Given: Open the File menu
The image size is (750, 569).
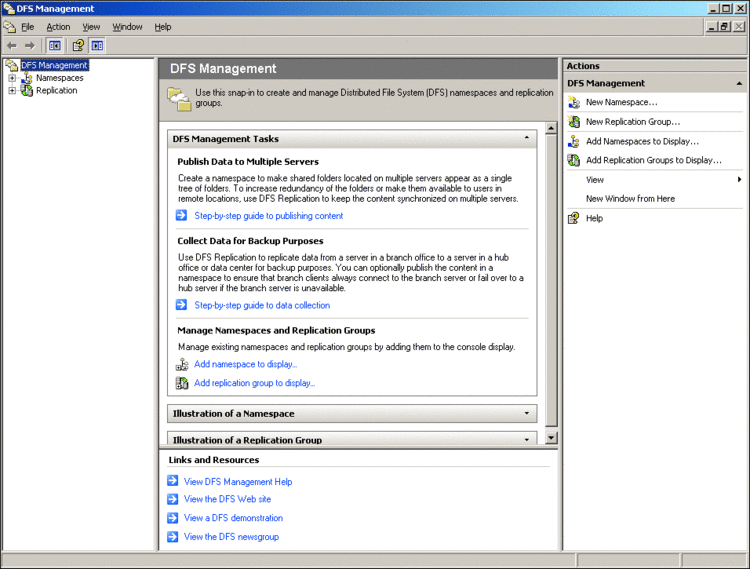Looking at the screenshot, I should (x=28, y=27).
